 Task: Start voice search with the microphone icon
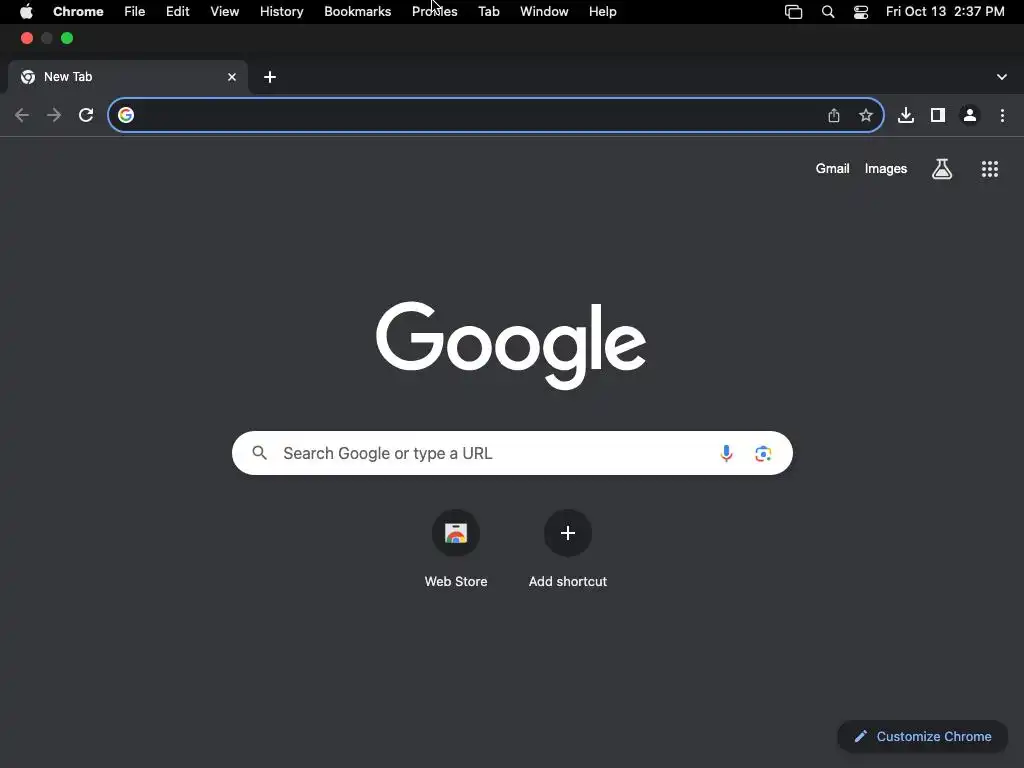[726, 453]
